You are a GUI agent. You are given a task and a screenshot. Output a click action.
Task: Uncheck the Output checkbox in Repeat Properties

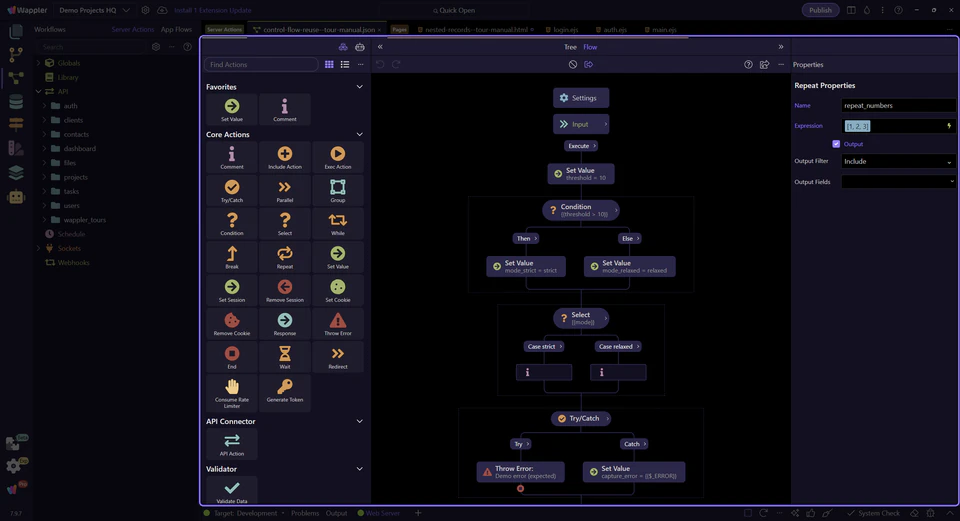coord(836,144)
